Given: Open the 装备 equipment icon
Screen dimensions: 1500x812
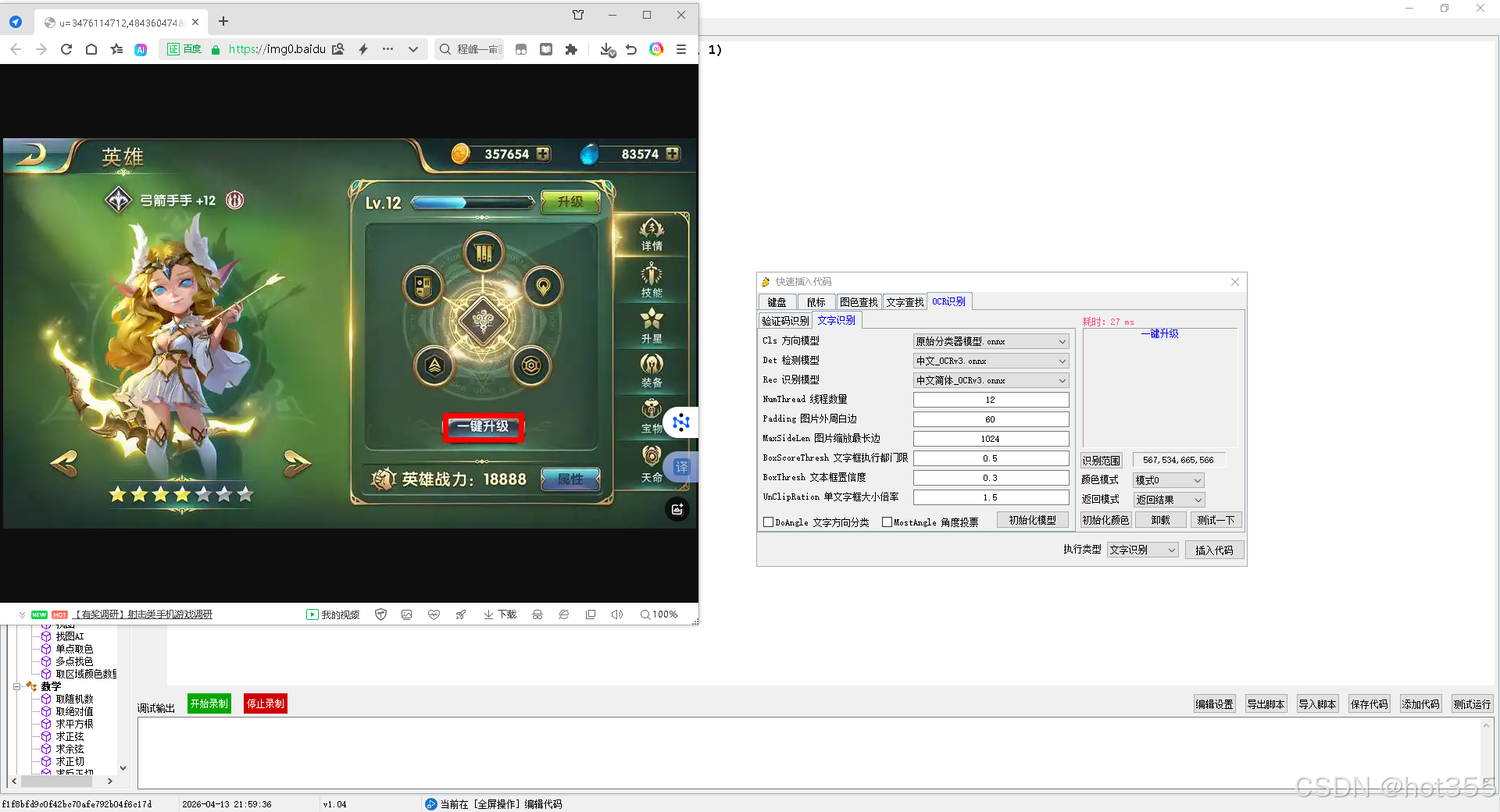Looking at the screenshot, I should tap(652, 371).
